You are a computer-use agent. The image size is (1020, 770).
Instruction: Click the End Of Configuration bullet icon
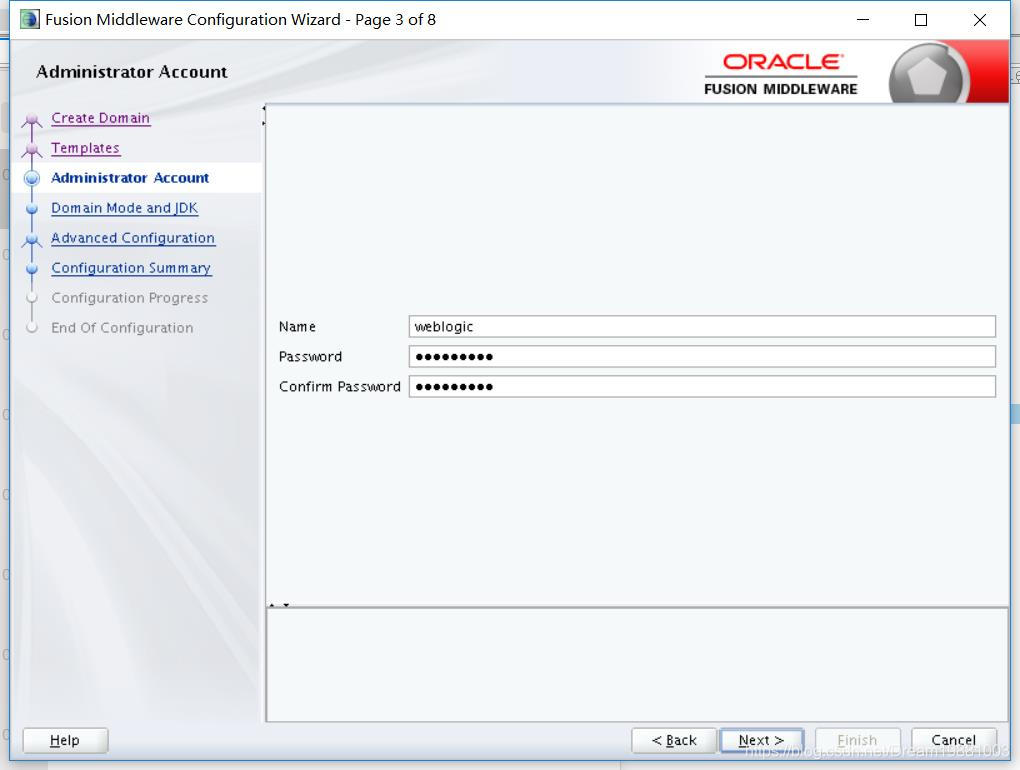(x=32, y=328)
